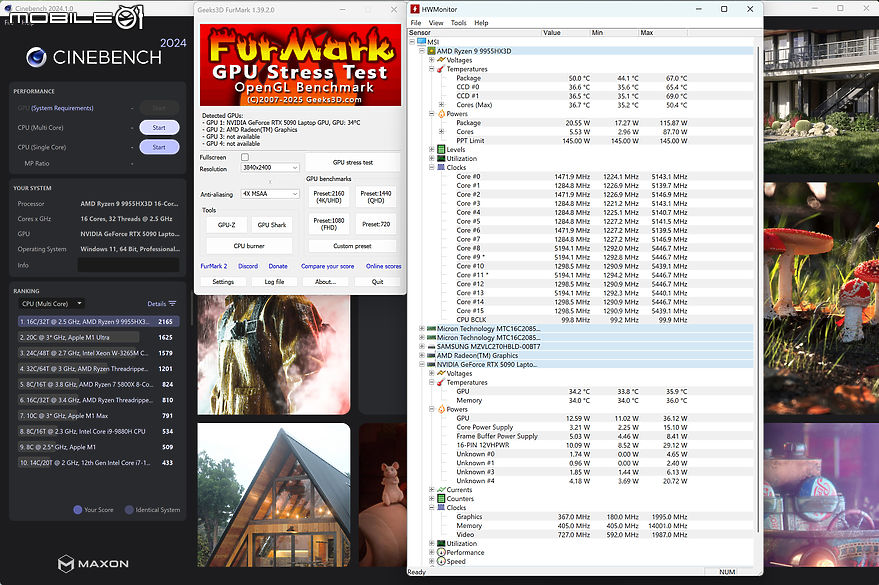Click the SAMSUNG MZVLC2T0HBLD drive icon
Image resolution: width=879 pixels, height=585 pixels.
click(432, 347)
